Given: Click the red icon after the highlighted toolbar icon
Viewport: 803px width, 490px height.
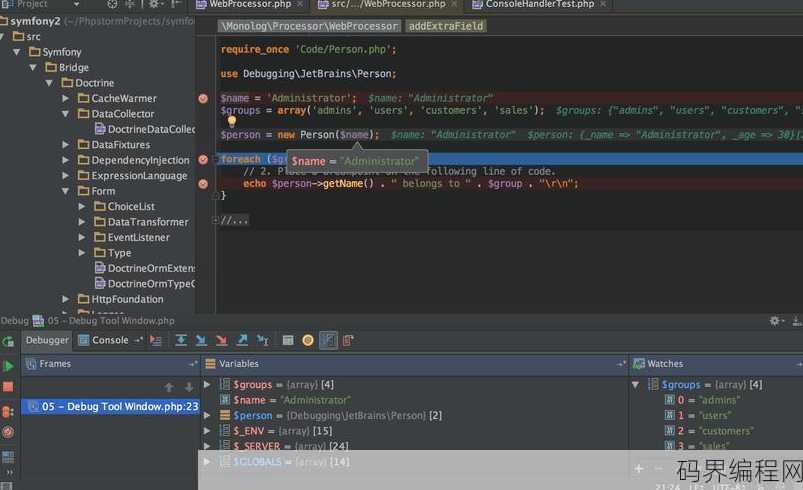Looking at the screenshot, I should click(348, 340).
